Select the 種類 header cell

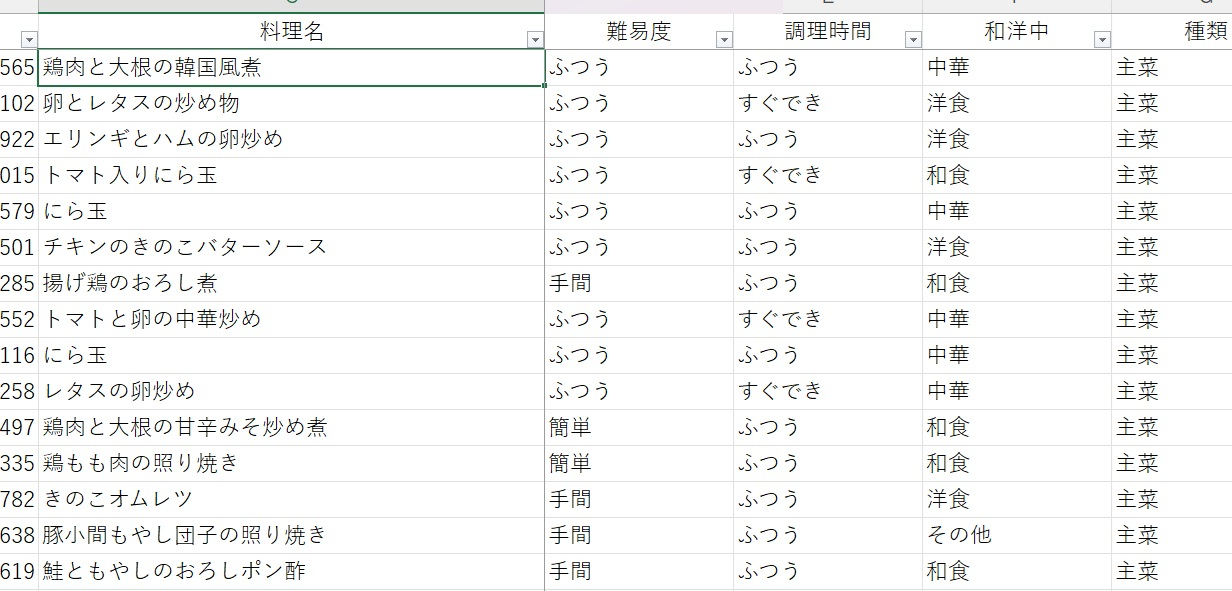(x=1172, y=31)
